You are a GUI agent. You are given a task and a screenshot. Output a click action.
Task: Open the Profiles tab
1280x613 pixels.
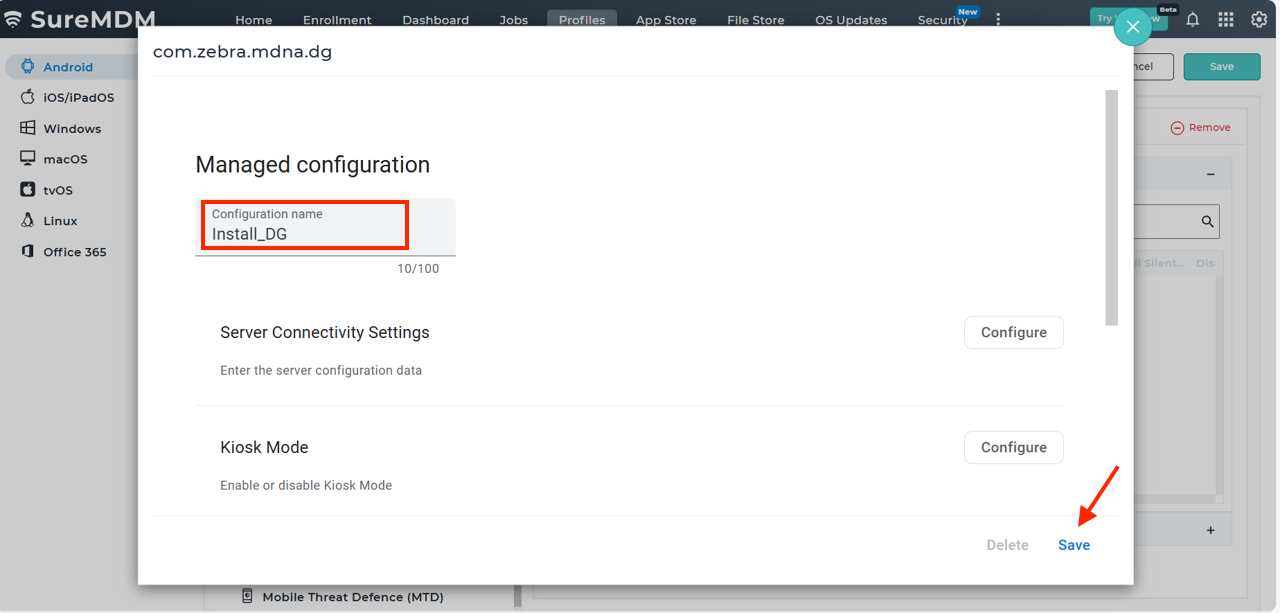(582, 20)
